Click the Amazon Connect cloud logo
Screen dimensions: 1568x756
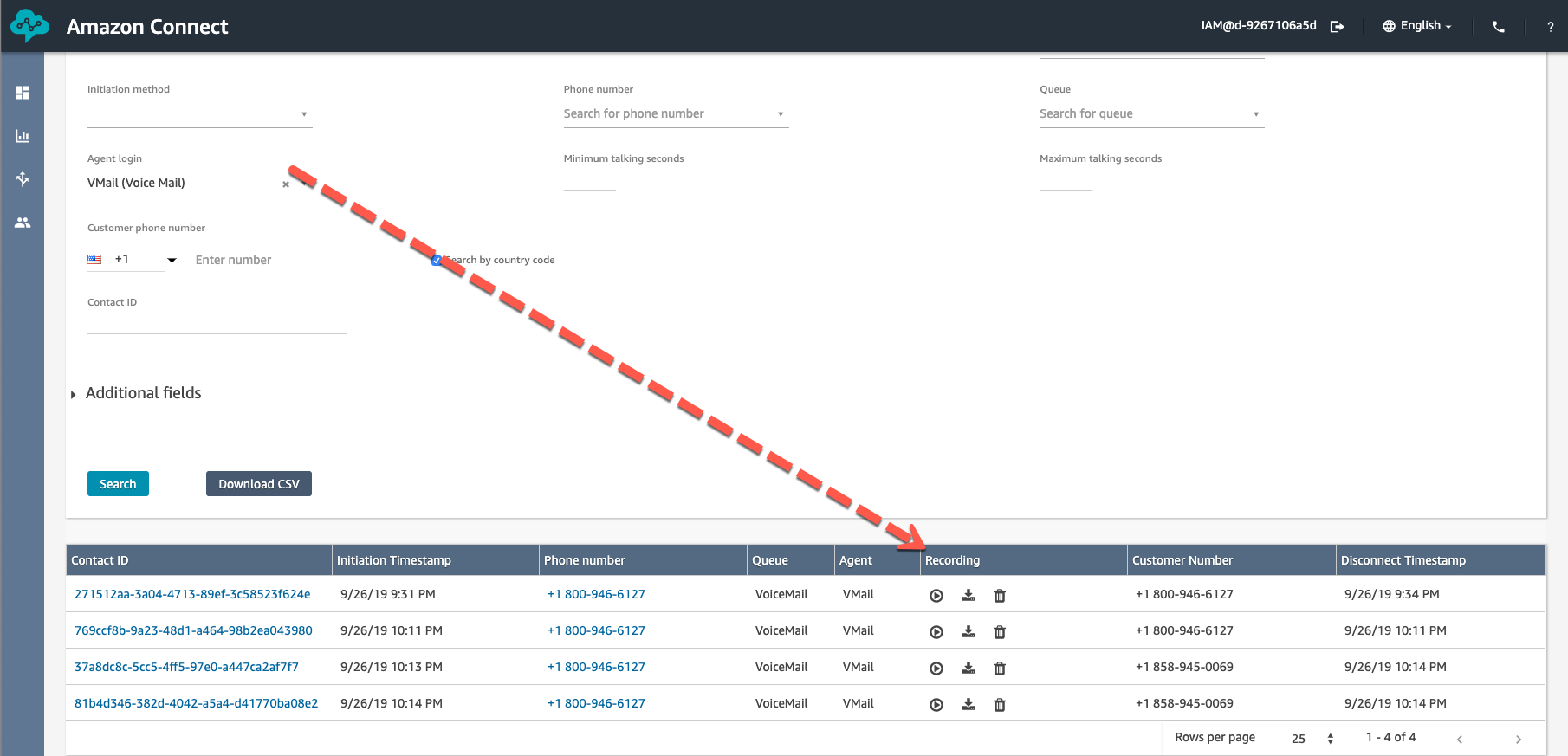pos(29,26)
